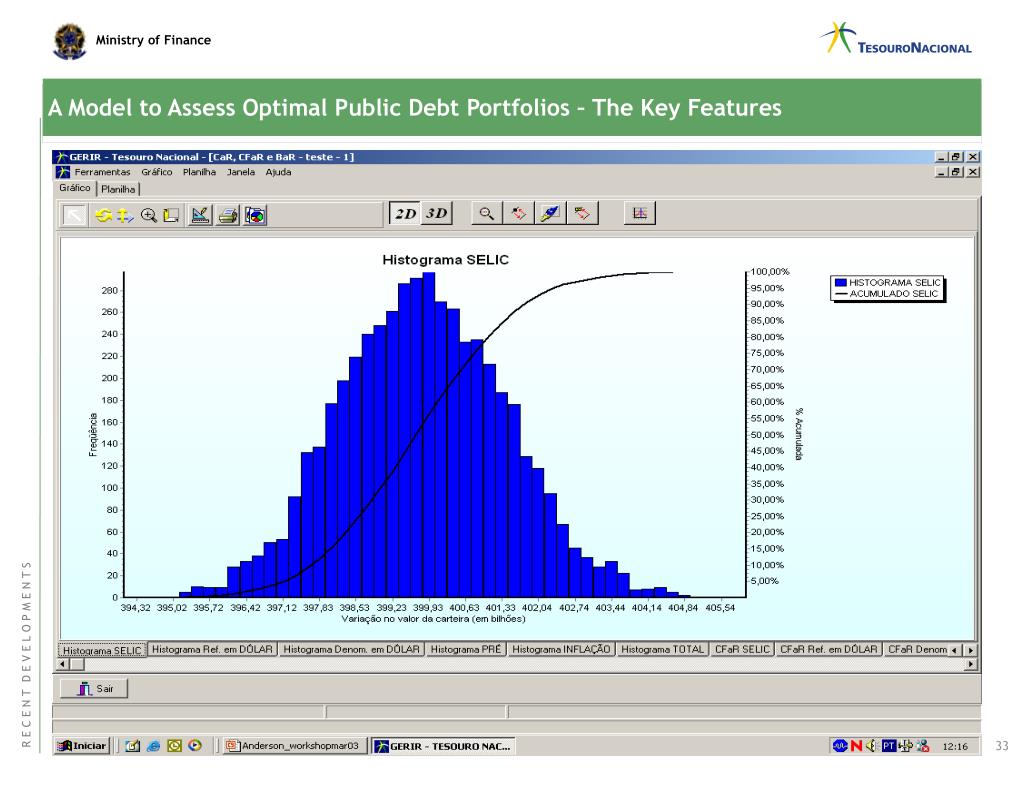Open the Janela menu
1024x791 pixels.
coord(241,172)
